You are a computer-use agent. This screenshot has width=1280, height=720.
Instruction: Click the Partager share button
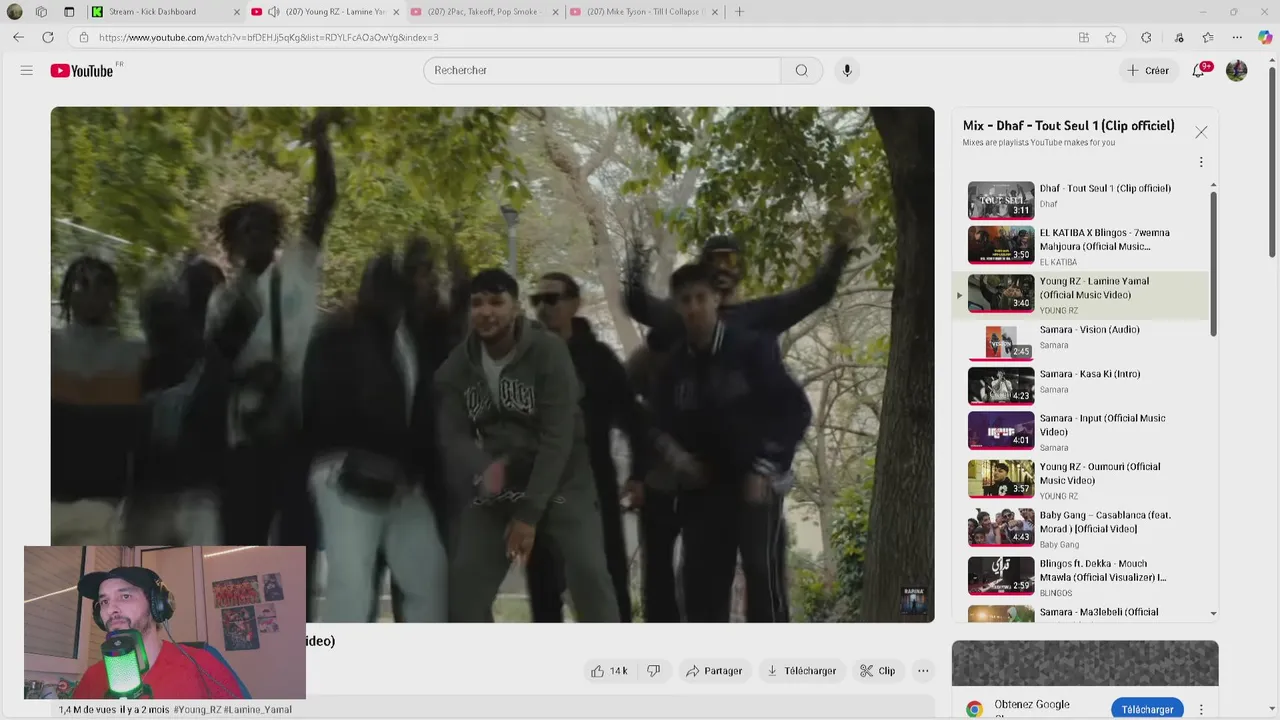pyautogui.click(x=714, y=671)
